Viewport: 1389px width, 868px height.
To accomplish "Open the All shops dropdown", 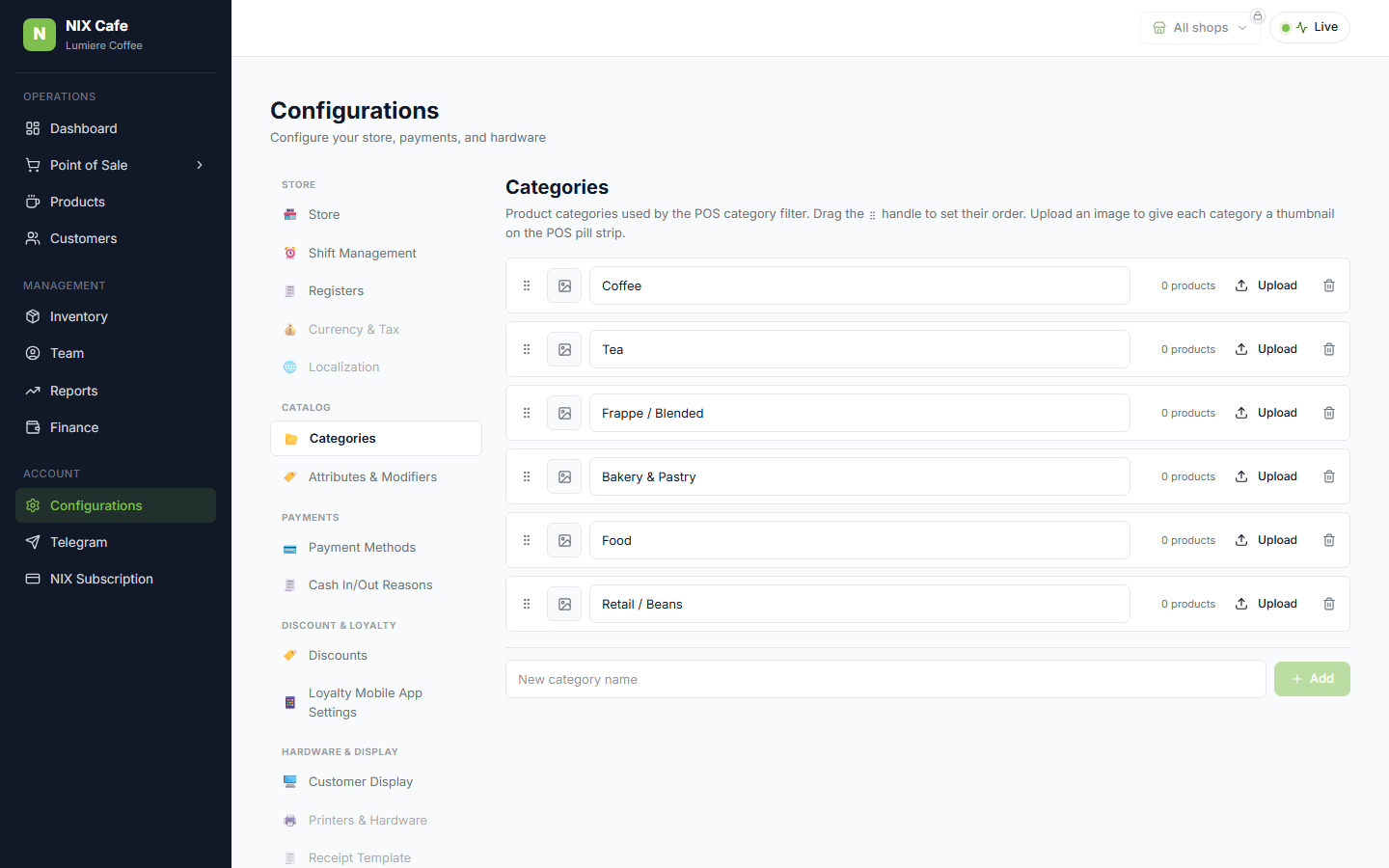I will click(1201, 28).
